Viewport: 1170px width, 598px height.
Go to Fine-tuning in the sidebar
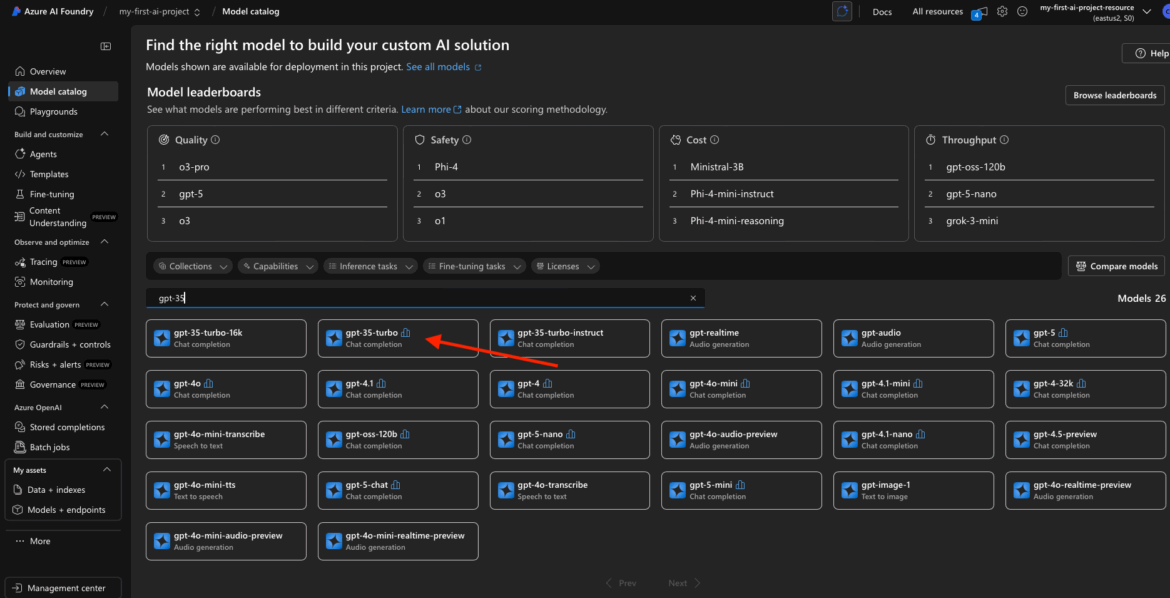point(51,194)
